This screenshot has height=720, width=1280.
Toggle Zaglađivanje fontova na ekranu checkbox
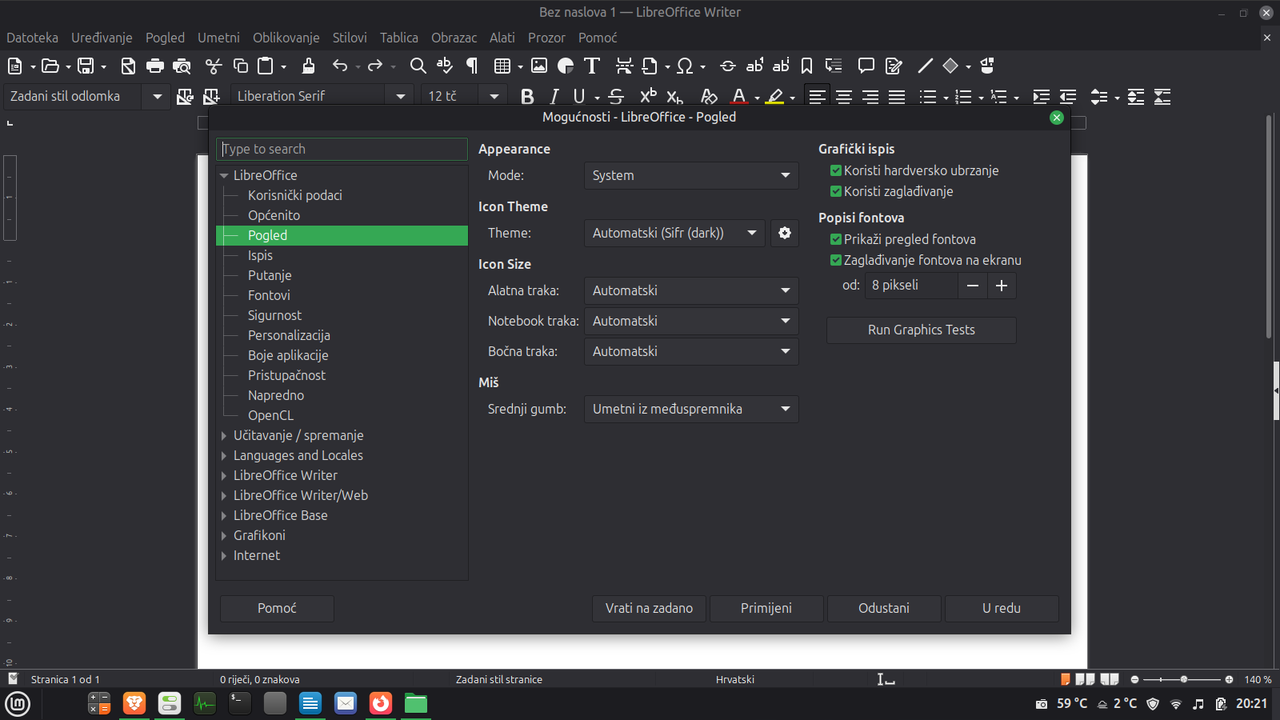coord(836,260)
